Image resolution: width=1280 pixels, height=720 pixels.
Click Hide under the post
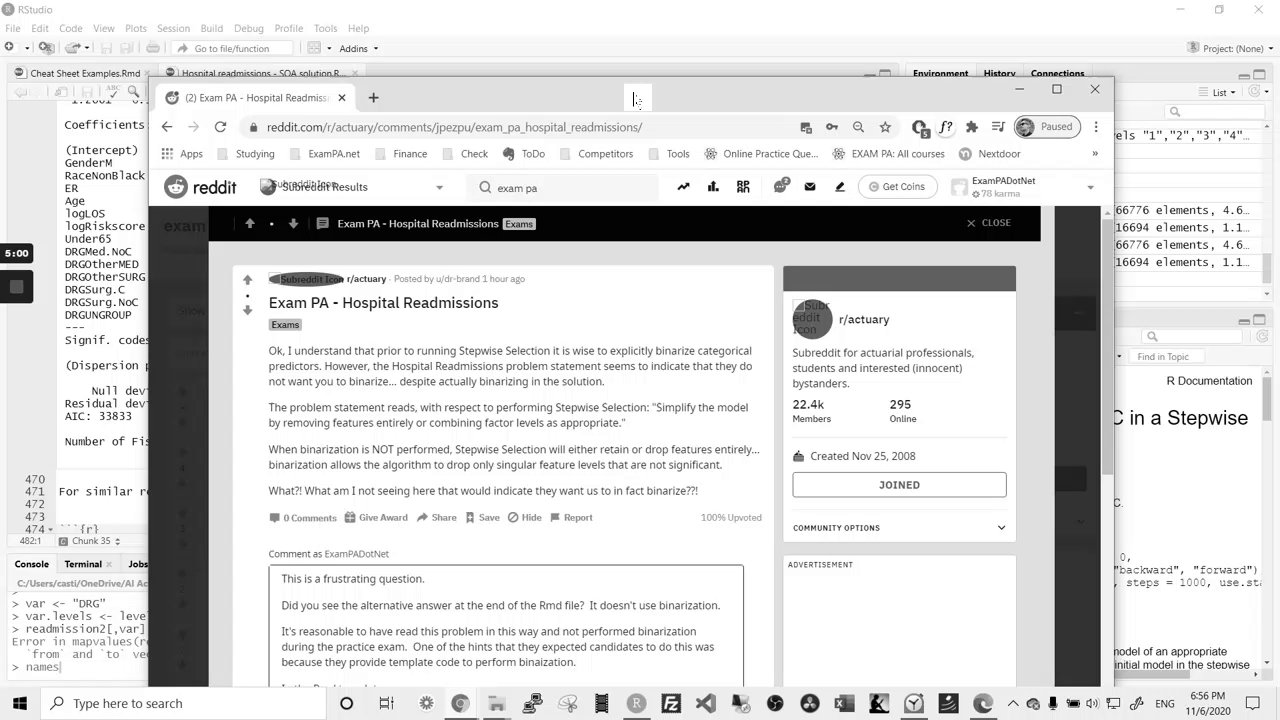point(525,518)
